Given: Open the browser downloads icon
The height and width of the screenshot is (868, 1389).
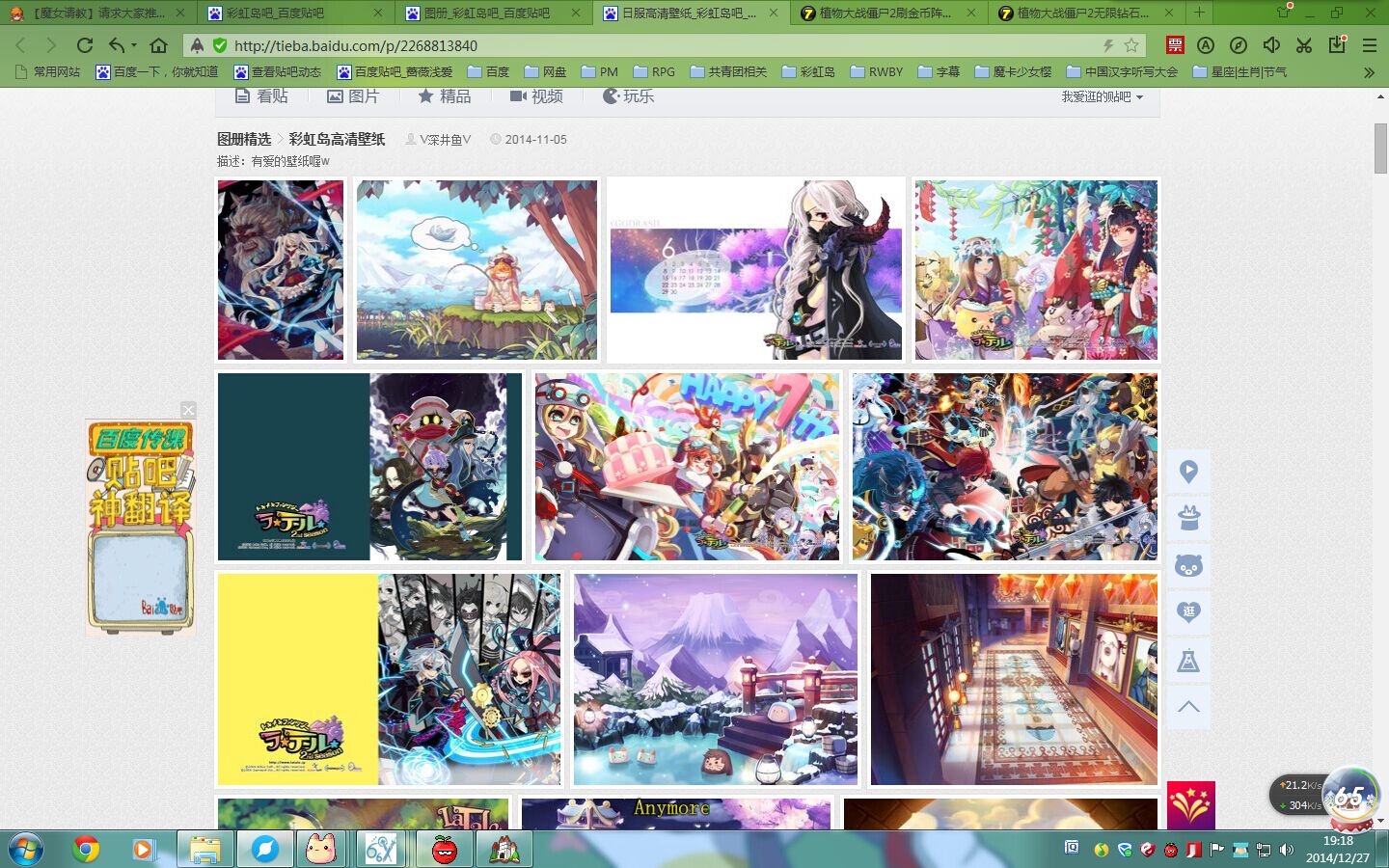Looking at the screenshot, I should (1337, 44).
